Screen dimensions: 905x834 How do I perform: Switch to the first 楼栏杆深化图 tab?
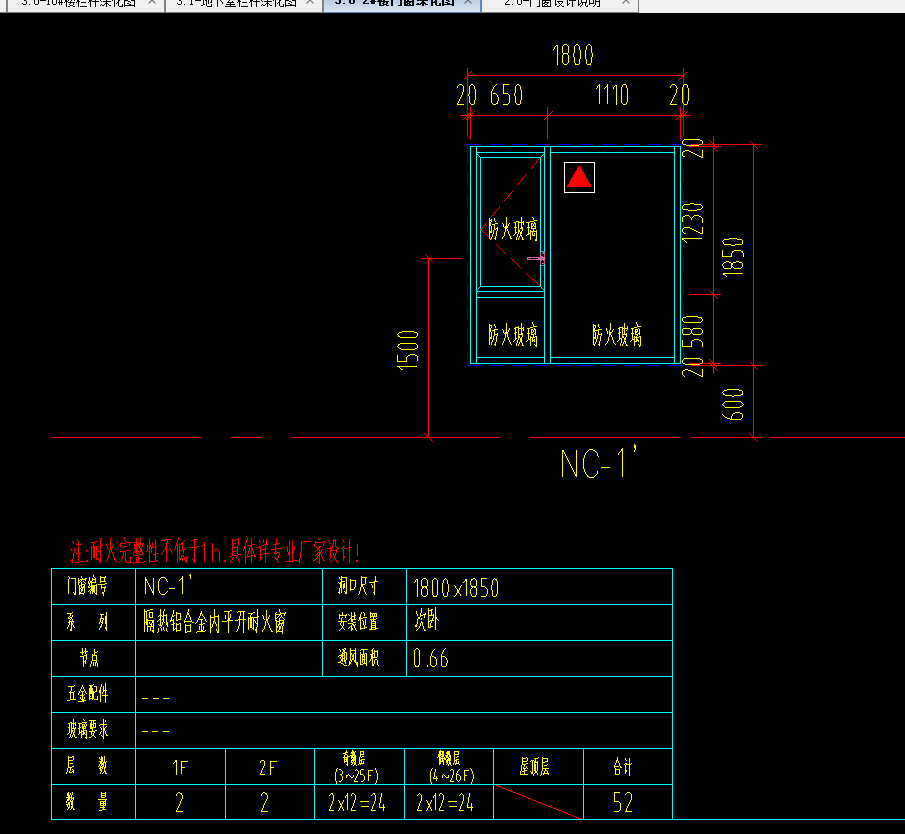coord(78,3)
